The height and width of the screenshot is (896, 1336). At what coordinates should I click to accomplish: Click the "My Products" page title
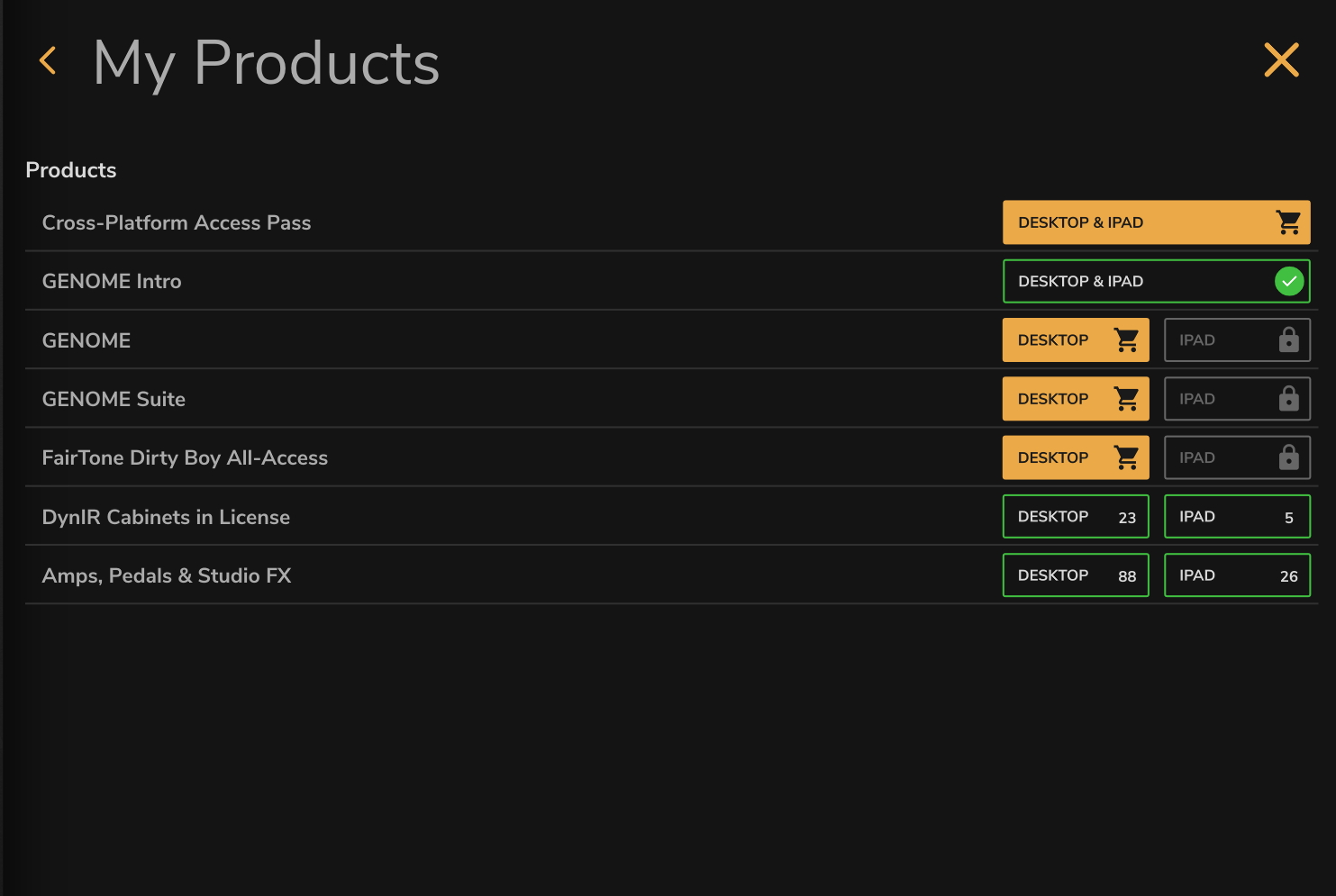[267, 64]
